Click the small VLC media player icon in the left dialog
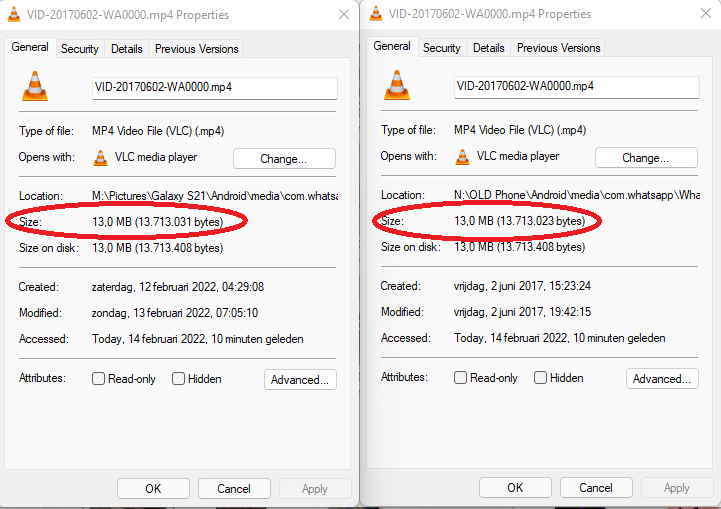 pyautogui.click(x=100, y=157)
